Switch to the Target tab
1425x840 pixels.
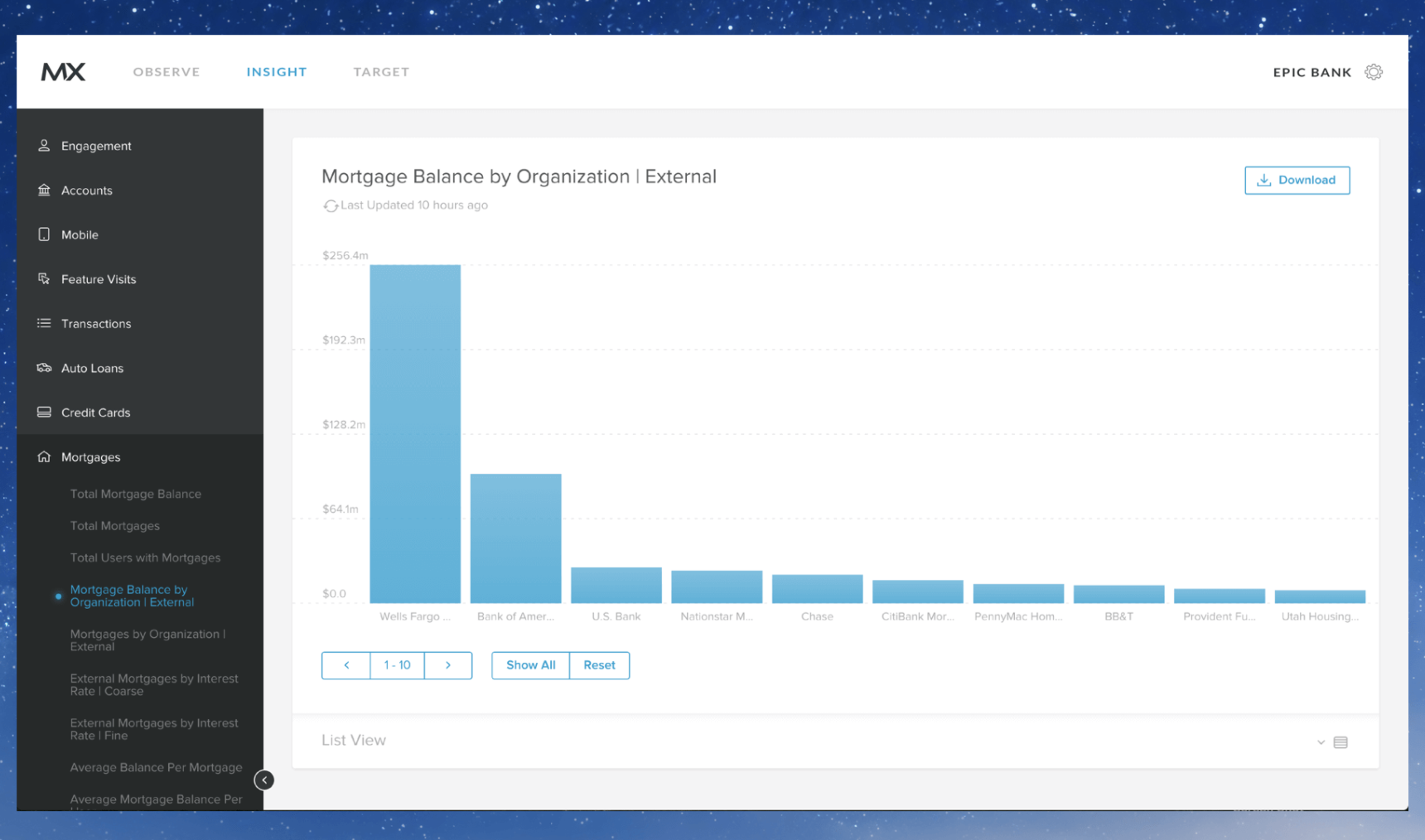click(x=381, y=72)
